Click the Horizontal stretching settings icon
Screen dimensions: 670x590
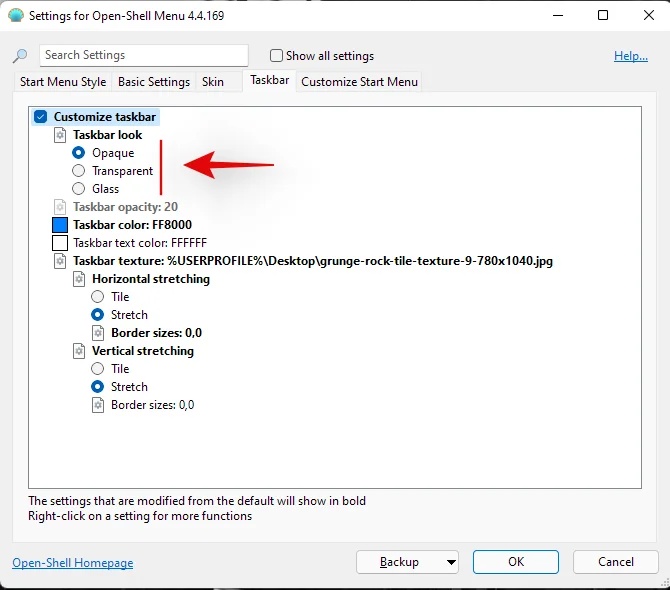79,279
